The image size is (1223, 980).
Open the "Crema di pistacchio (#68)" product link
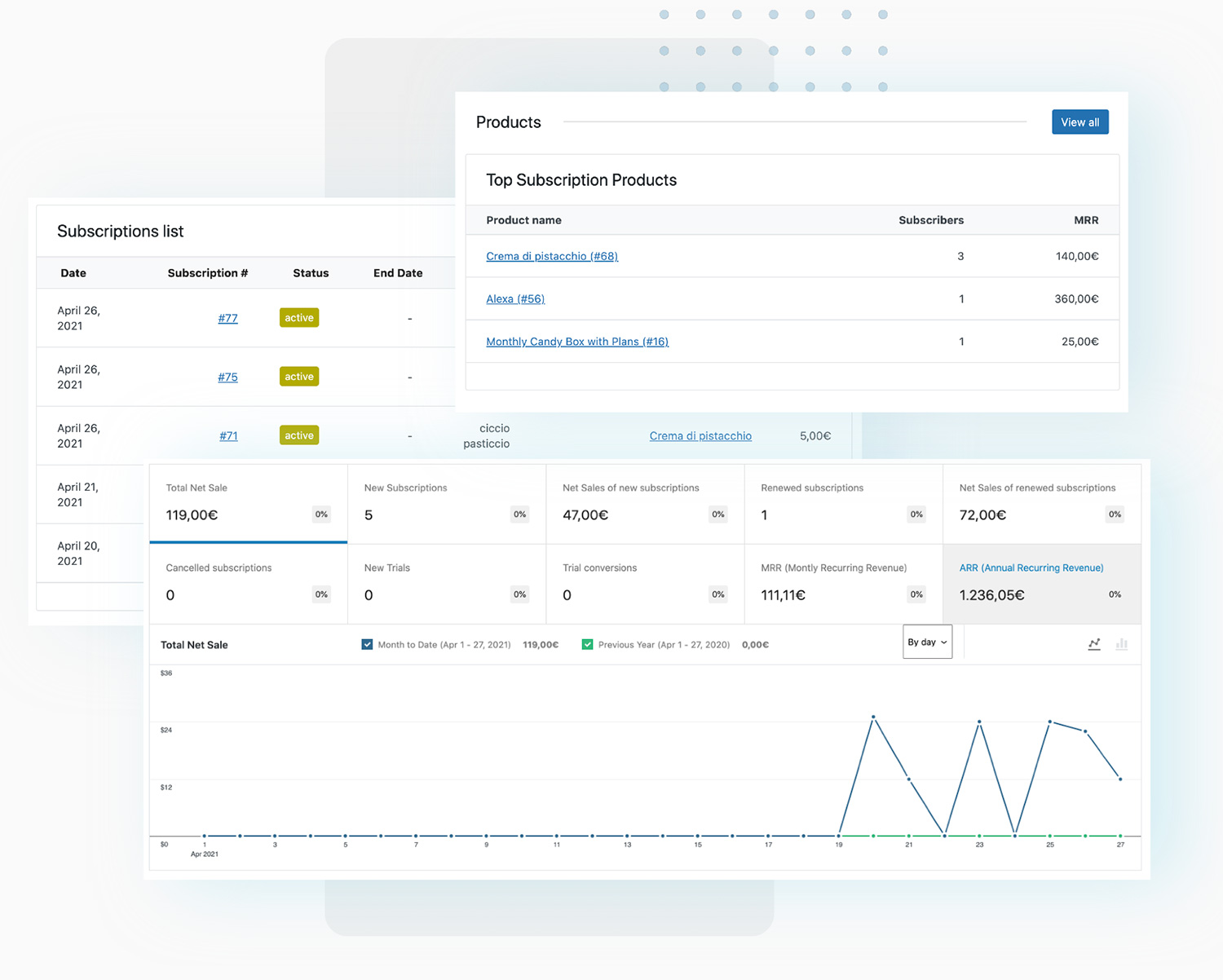[552, 256]
